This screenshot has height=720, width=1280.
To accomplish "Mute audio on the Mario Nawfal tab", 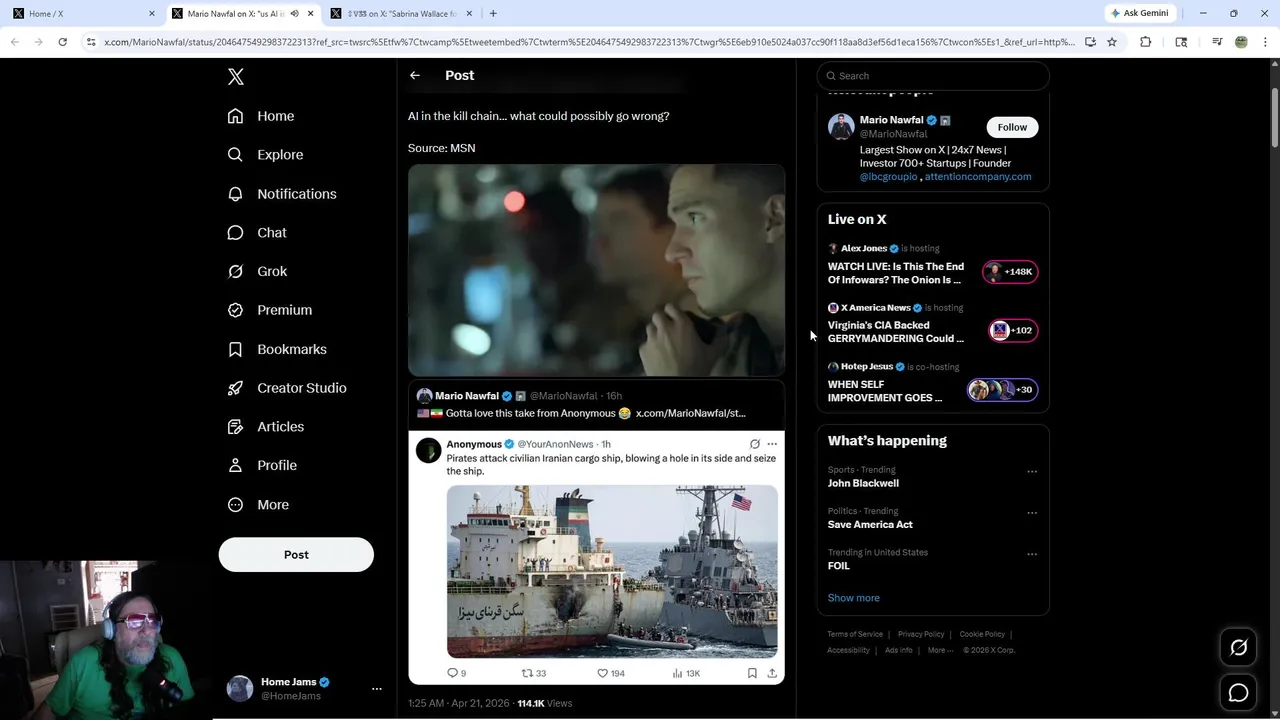I will tap(294, 13).
